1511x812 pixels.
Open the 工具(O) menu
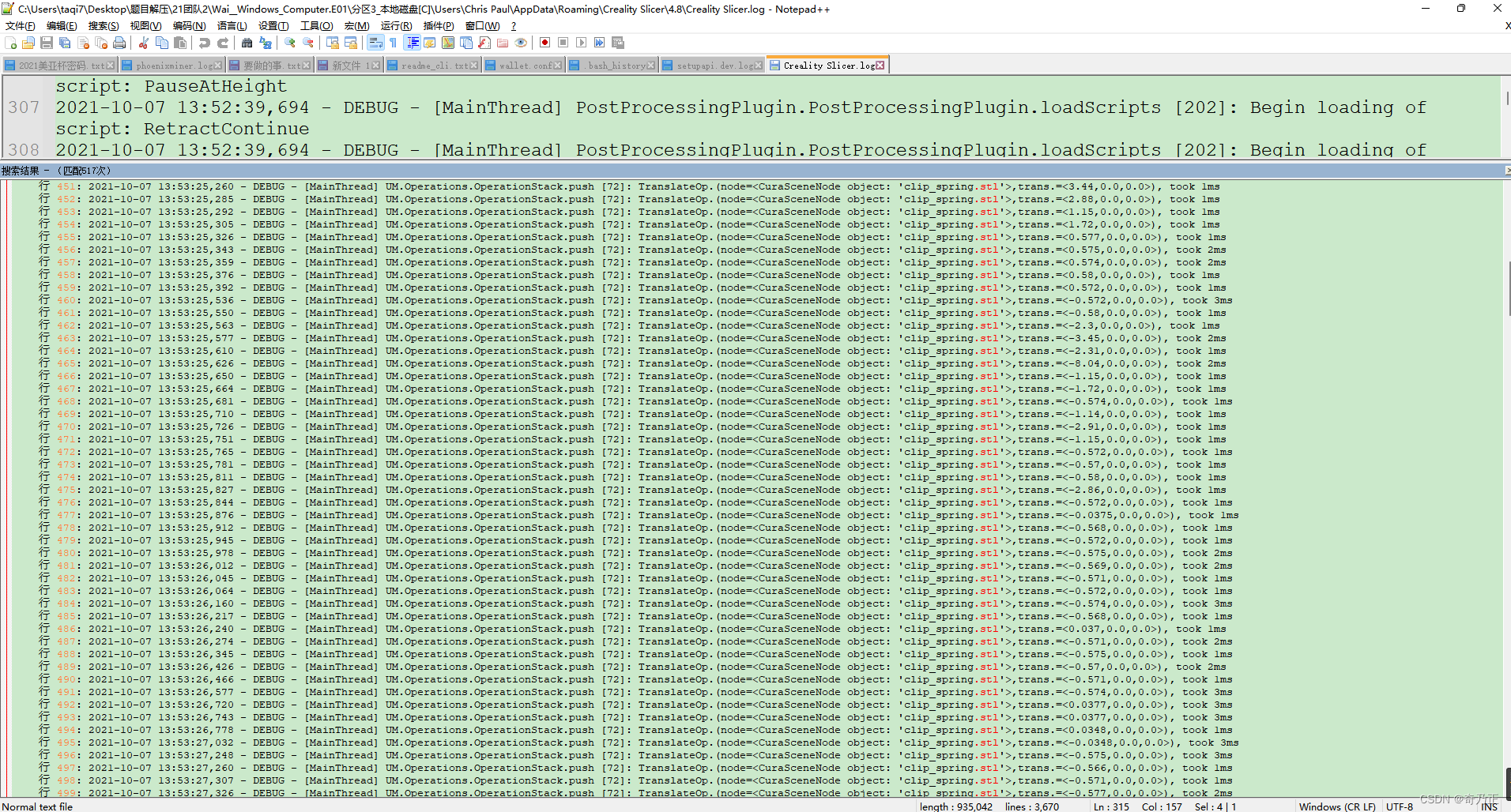[316, 26]
